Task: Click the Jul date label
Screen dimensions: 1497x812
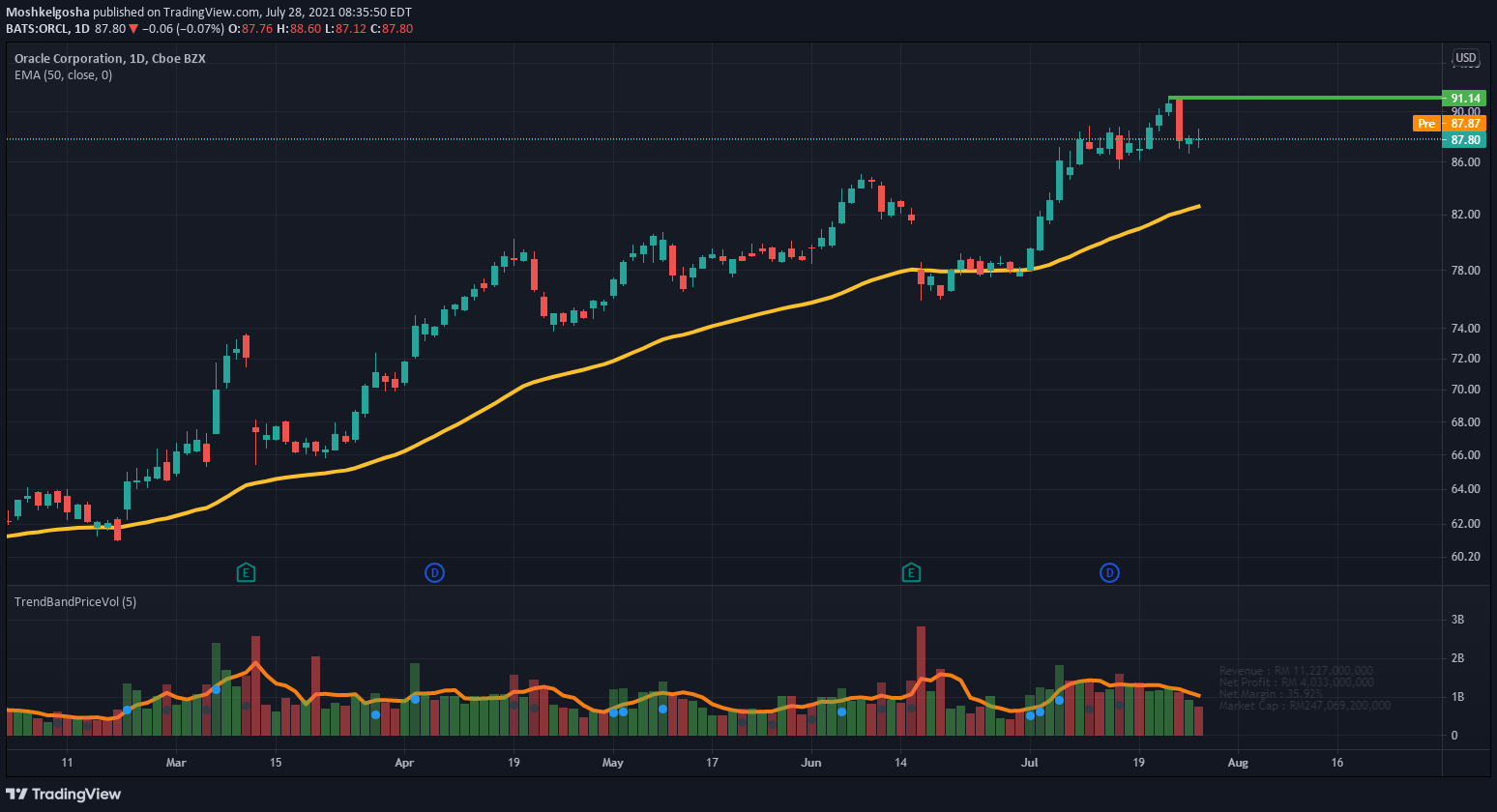Action: [x=1030, y=763]
